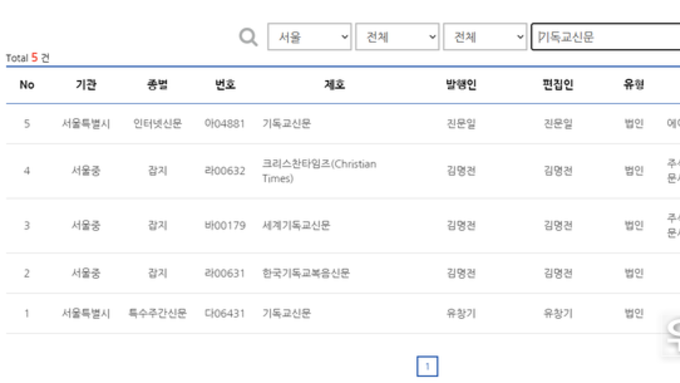Click 특수주간신문 type cell

157,313
